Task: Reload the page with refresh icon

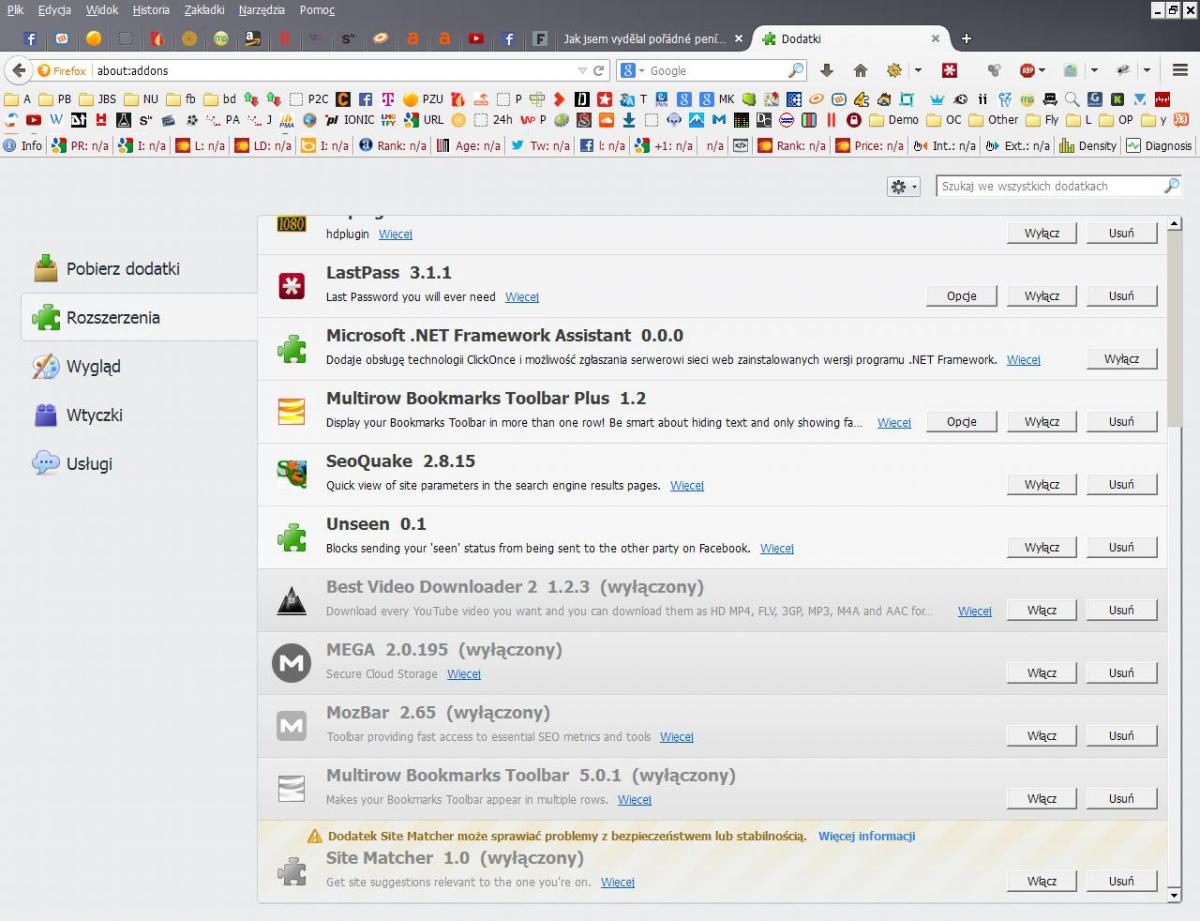Action: coord(599,71)
